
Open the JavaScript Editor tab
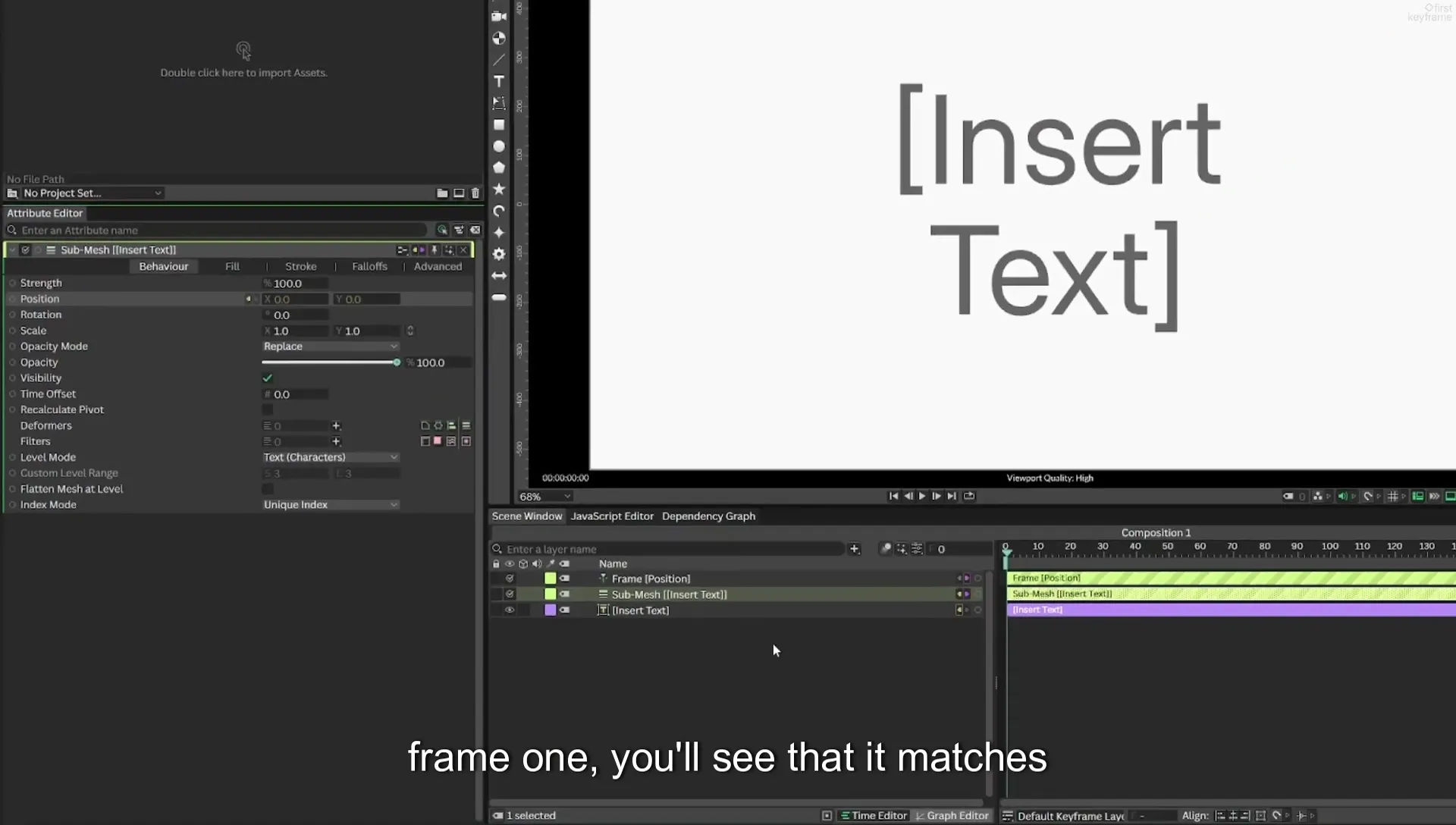pyautogui.click(x=612, y=516)
